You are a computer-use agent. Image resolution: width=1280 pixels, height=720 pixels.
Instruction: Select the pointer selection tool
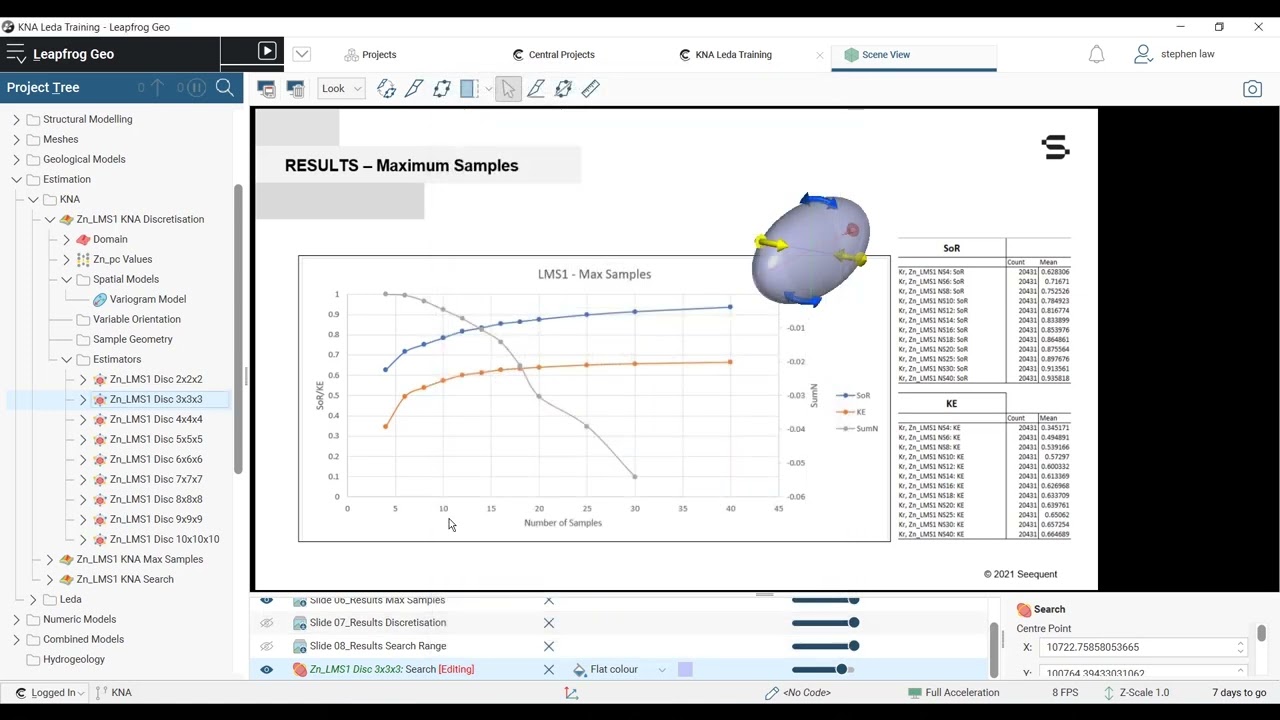click(508, 89)
